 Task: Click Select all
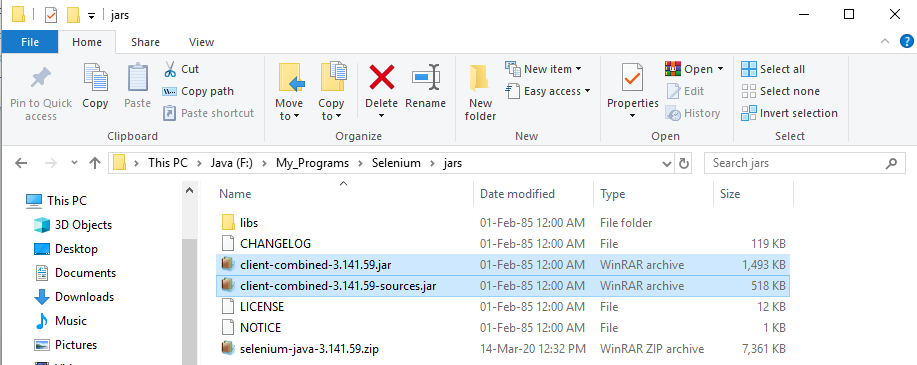tap(773, 69)
